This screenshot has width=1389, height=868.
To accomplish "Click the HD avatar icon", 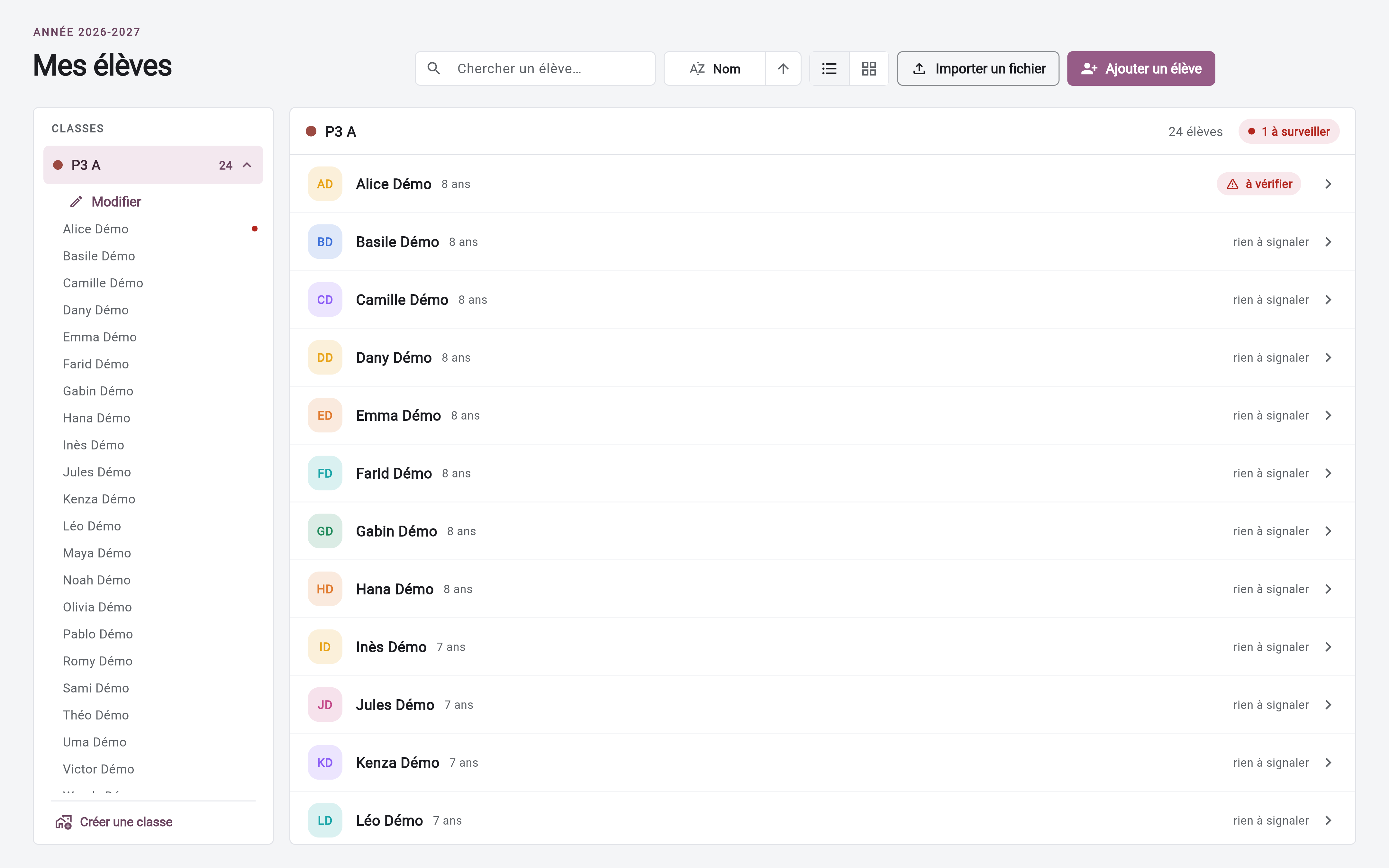I will tap(325, 589).
